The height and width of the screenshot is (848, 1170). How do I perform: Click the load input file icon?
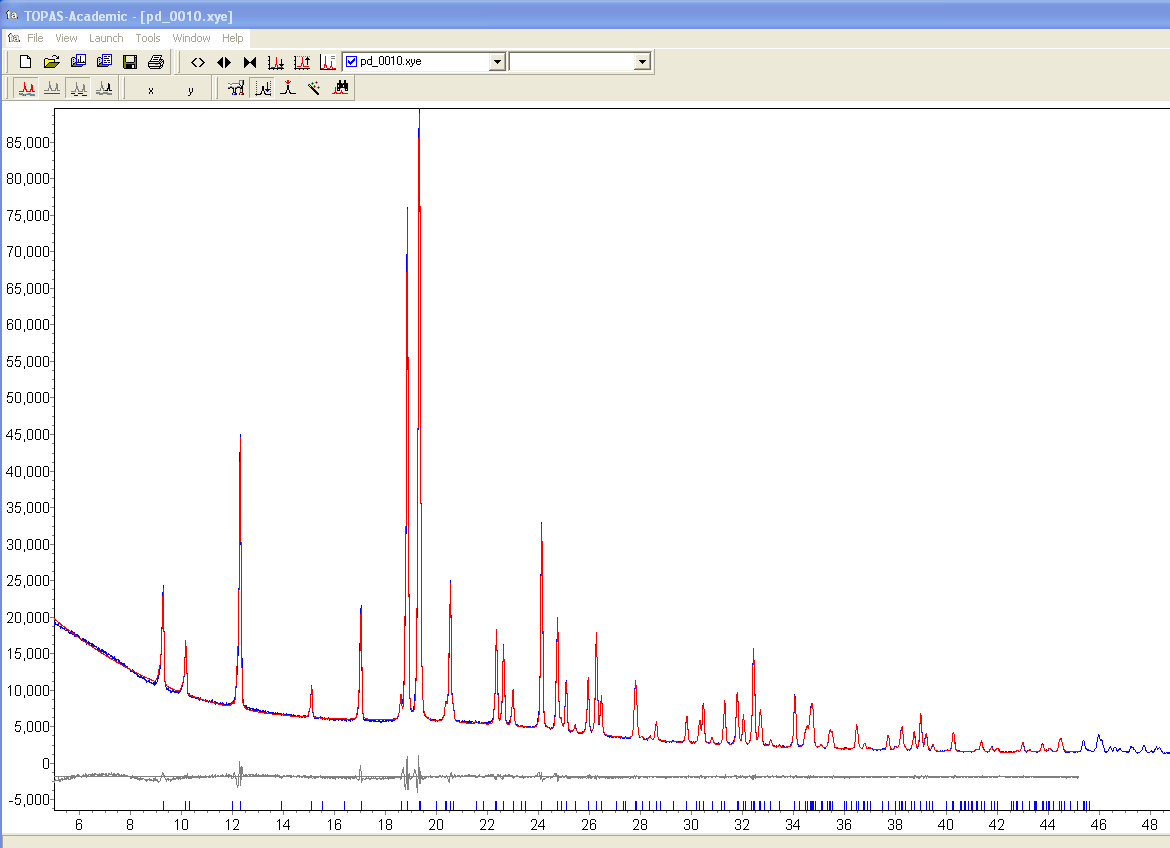104,62
